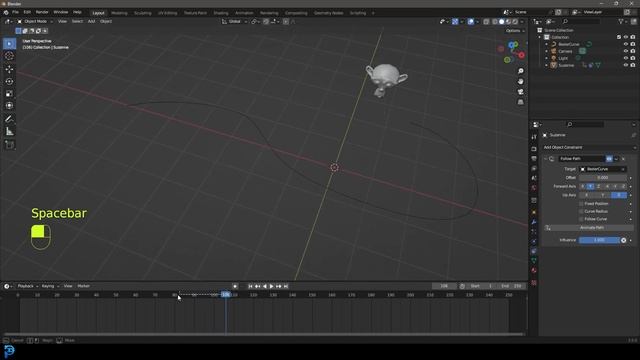Open the timeline Marker menu
Image resolution: width=640 pixels, height=360 pixels.
[84, 286]
